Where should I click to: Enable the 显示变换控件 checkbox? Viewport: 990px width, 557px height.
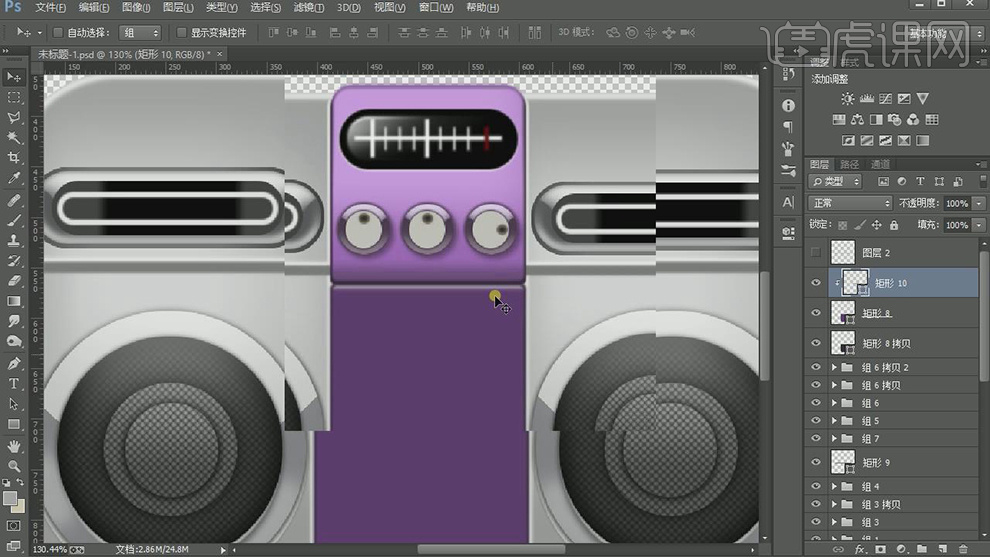[x=180, y=33]
